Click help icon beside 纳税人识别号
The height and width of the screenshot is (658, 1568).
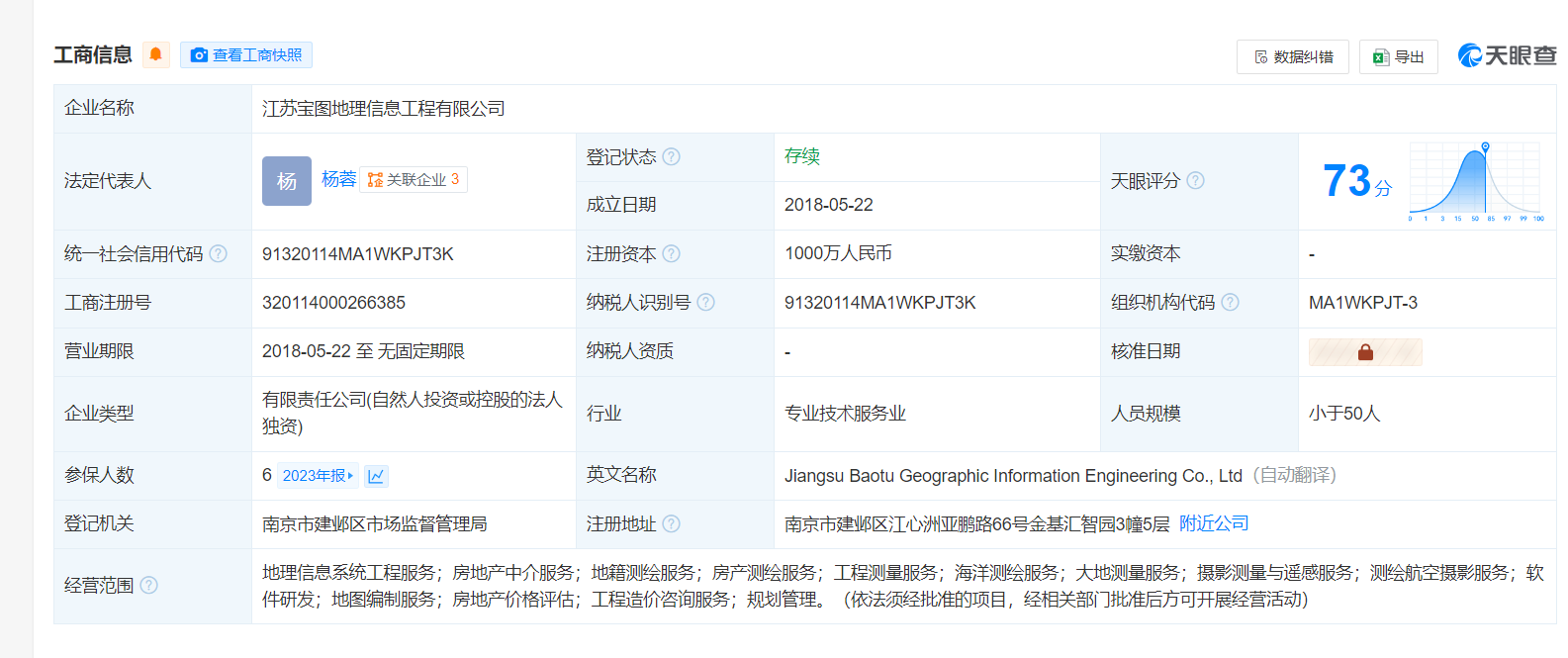tap(705, 302)
